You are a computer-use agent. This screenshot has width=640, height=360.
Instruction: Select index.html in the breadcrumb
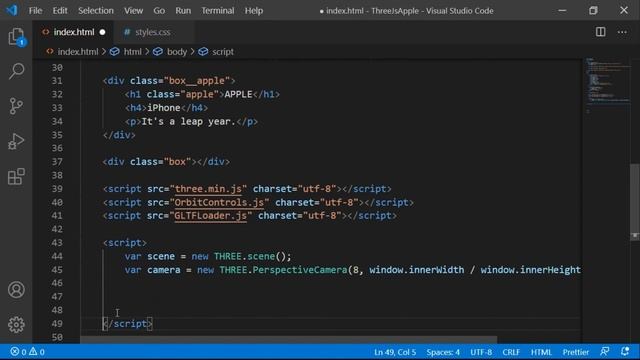pos(78,52)
